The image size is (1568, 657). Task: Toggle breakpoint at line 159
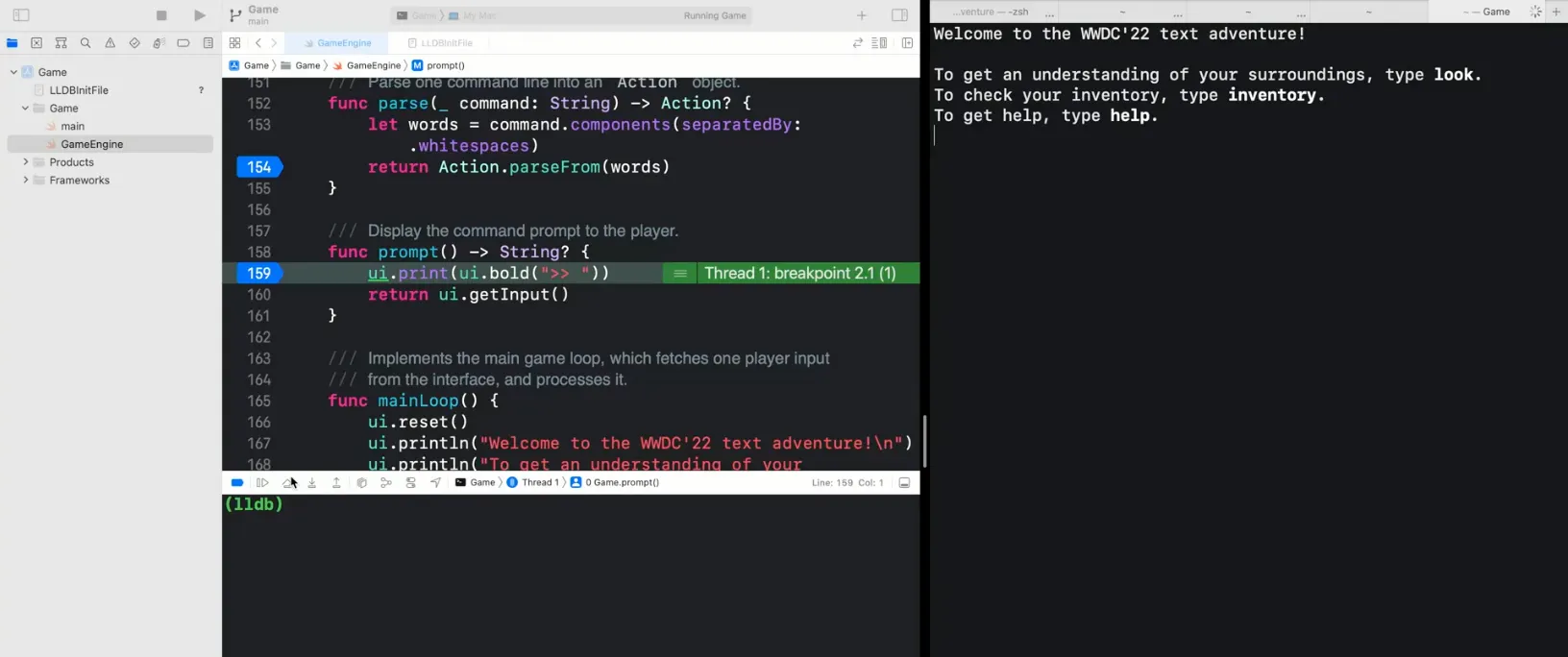point(259,273)
